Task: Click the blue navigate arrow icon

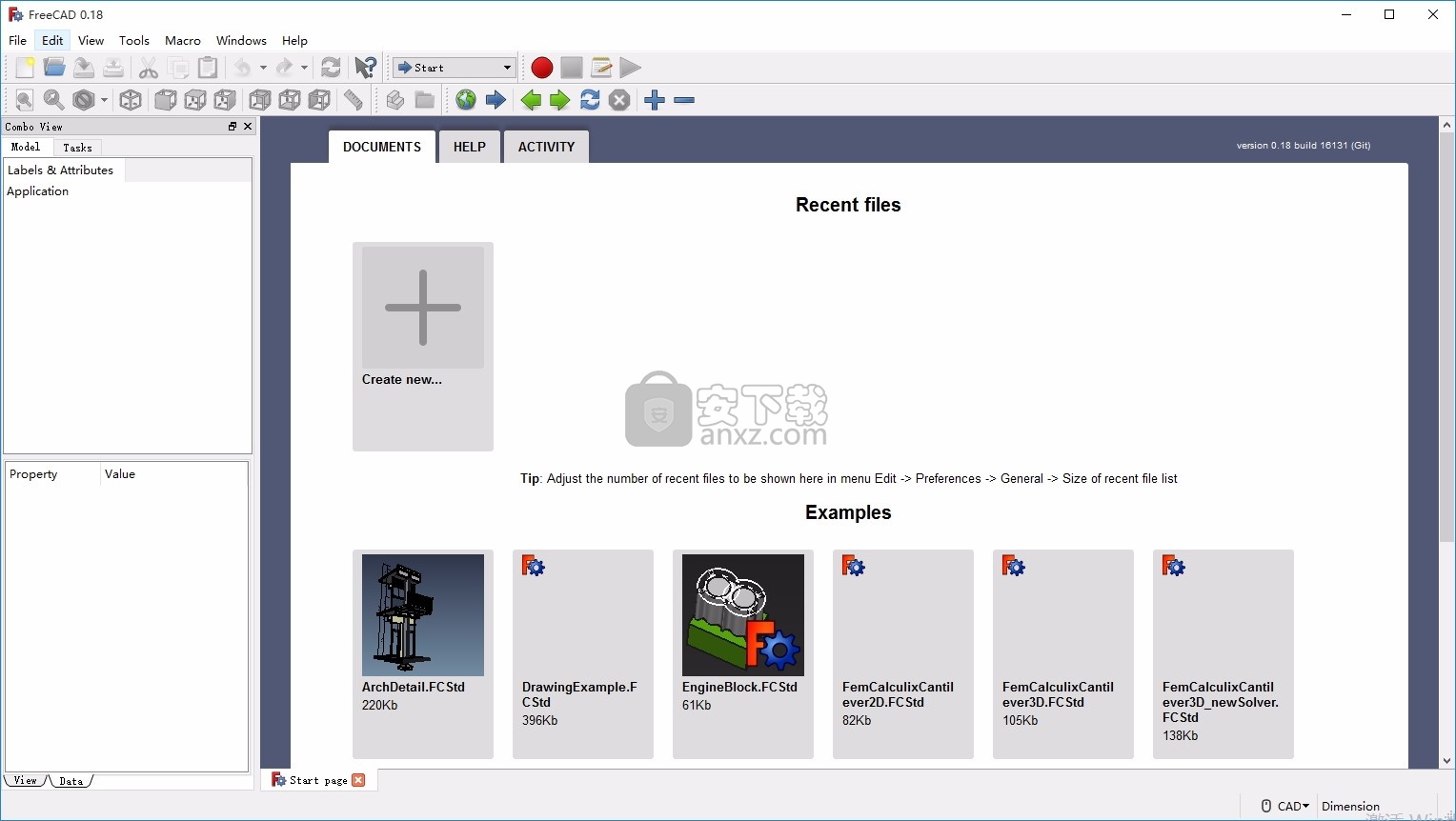Action: tap(495, 100)
